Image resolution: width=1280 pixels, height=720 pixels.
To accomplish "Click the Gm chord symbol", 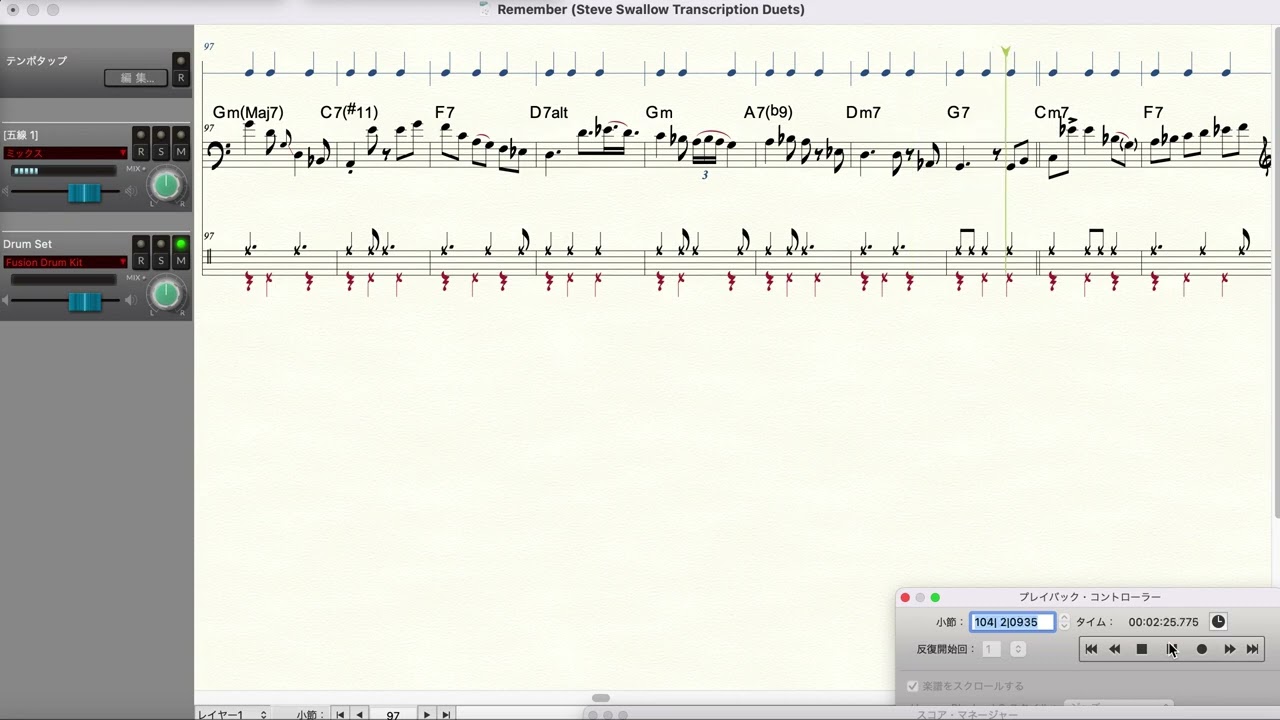I will point(659,112).
